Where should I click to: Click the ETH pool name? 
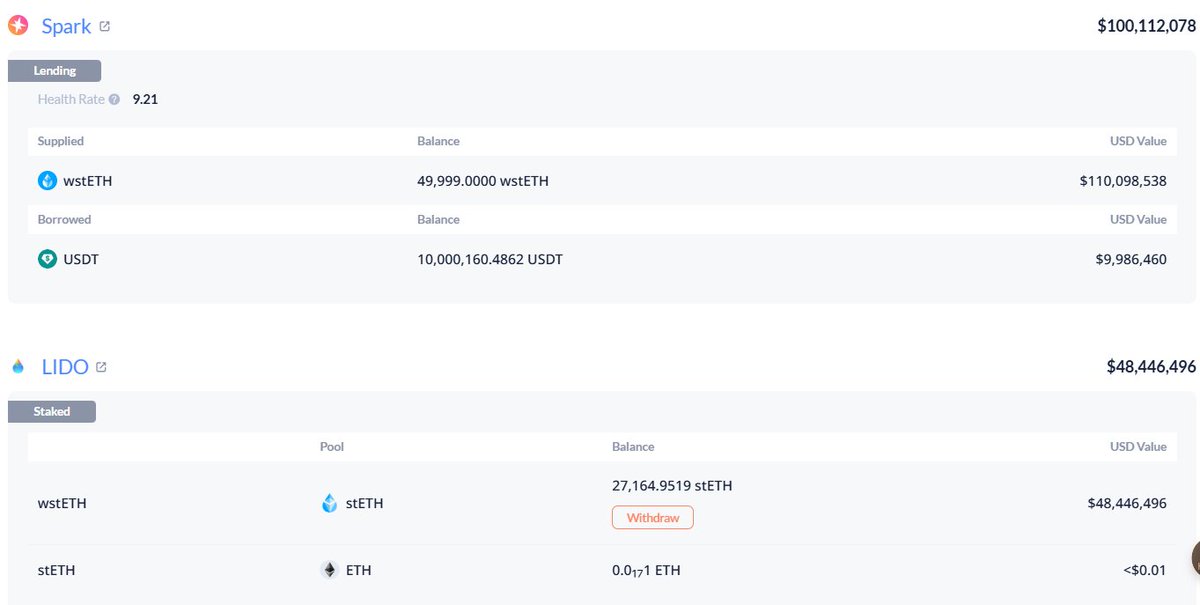coord(359,570)
